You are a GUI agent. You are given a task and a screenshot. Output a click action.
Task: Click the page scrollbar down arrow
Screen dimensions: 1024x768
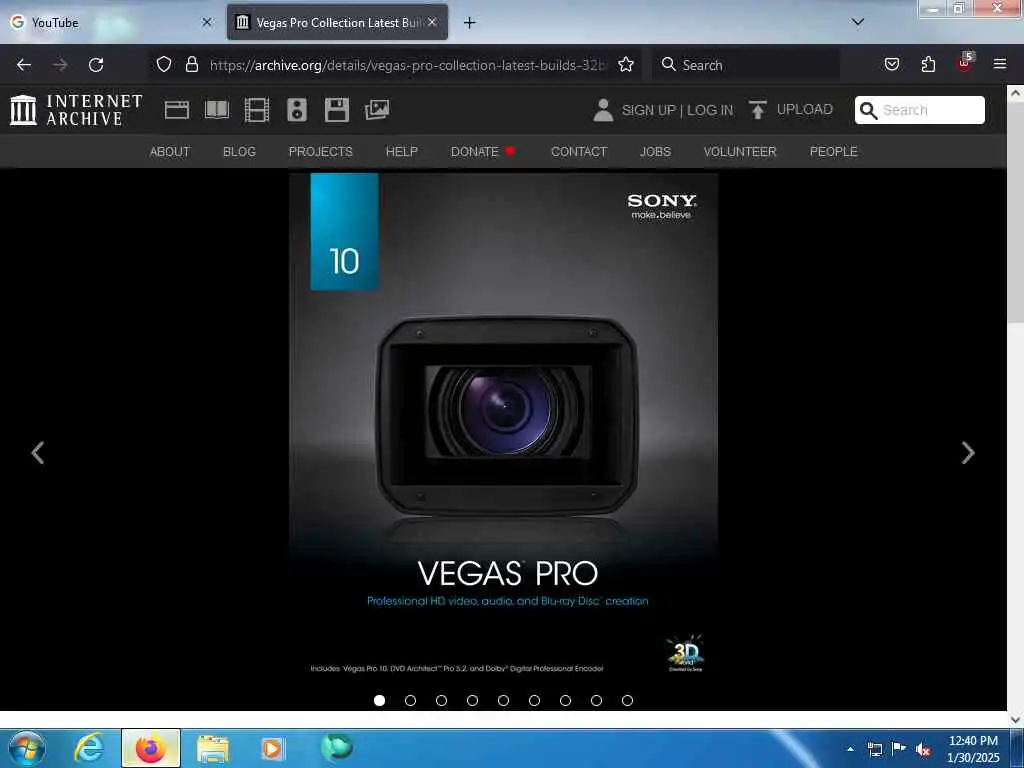1016,719
